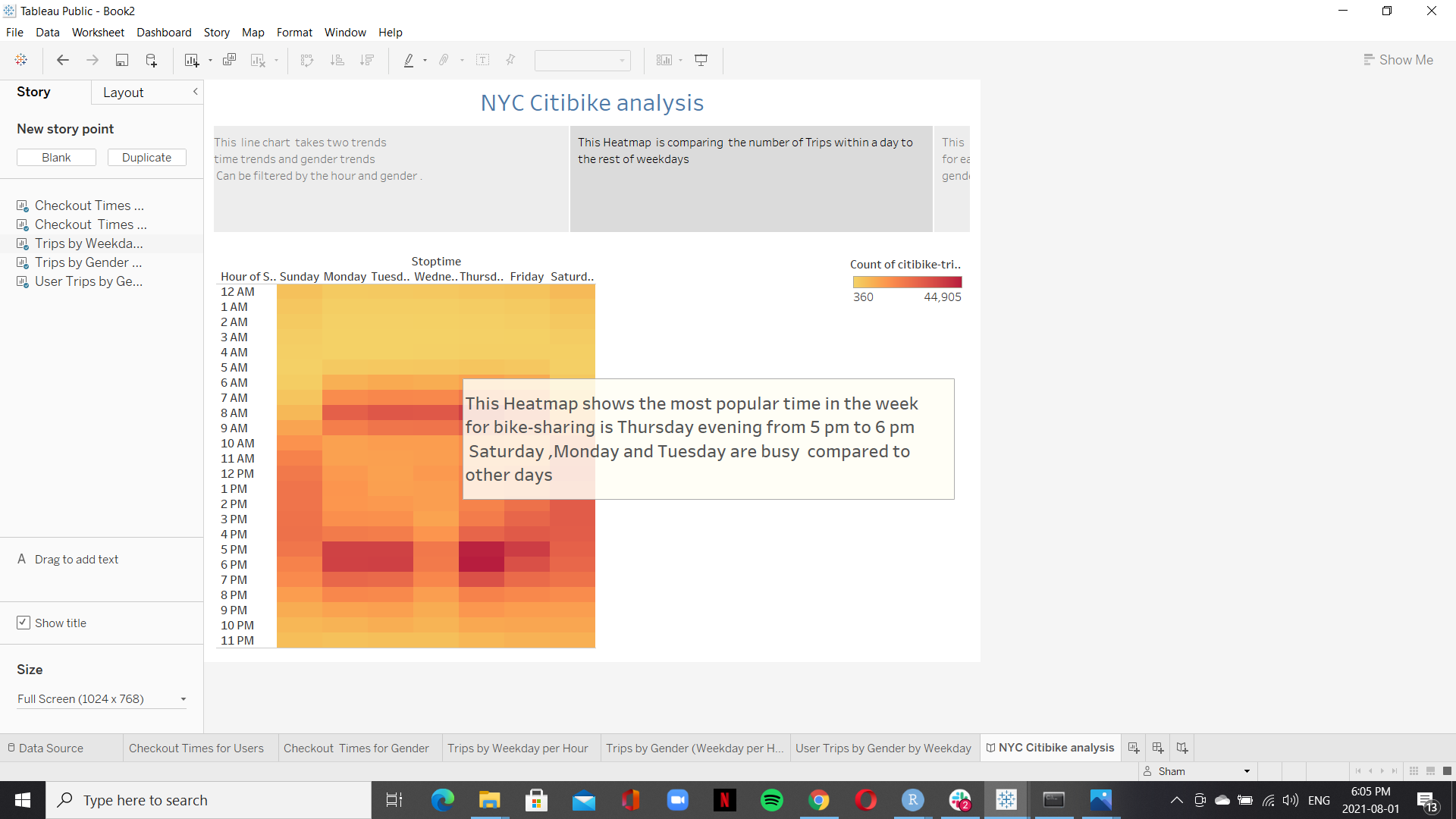Add new worksheet tab icon at bottom

tap(1134, 748)
